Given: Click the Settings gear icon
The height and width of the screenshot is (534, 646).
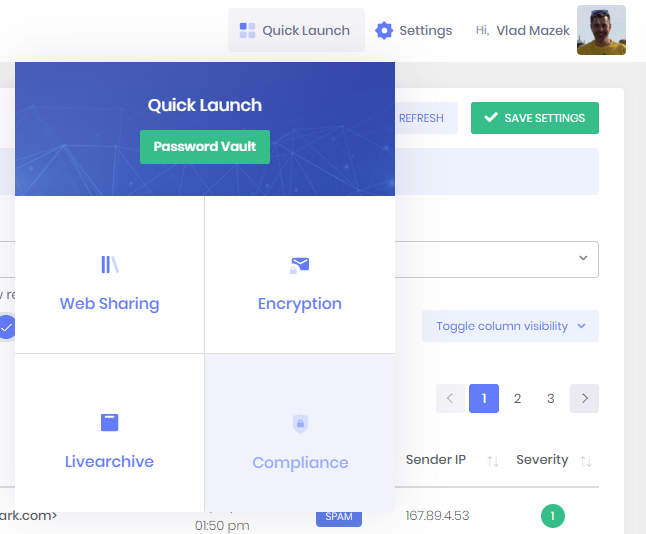Looking at the screenshot, I should click(384, 31).
